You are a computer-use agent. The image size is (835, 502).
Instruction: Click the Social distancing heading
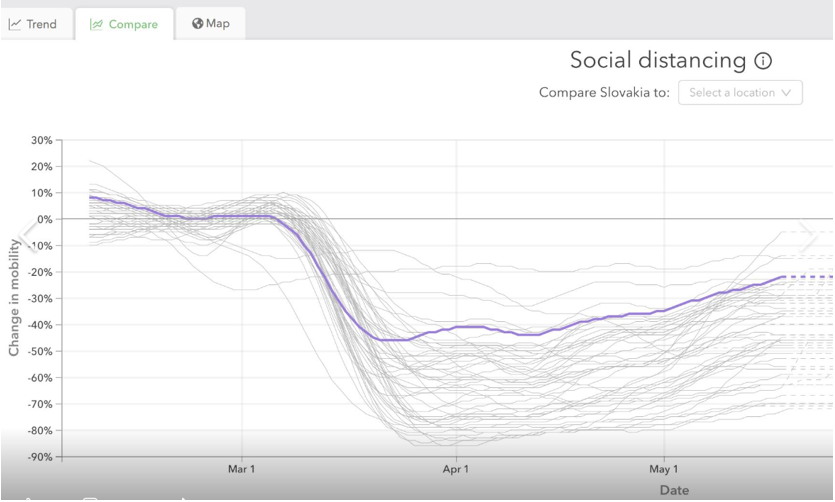[658, 60]
